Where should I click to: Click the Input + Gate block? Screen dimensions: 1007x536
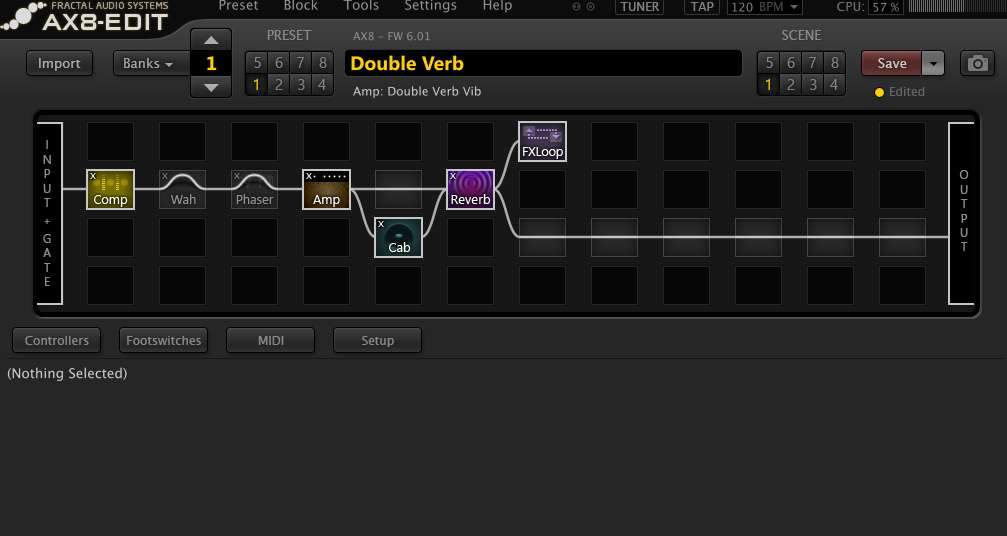coord(48,213)
